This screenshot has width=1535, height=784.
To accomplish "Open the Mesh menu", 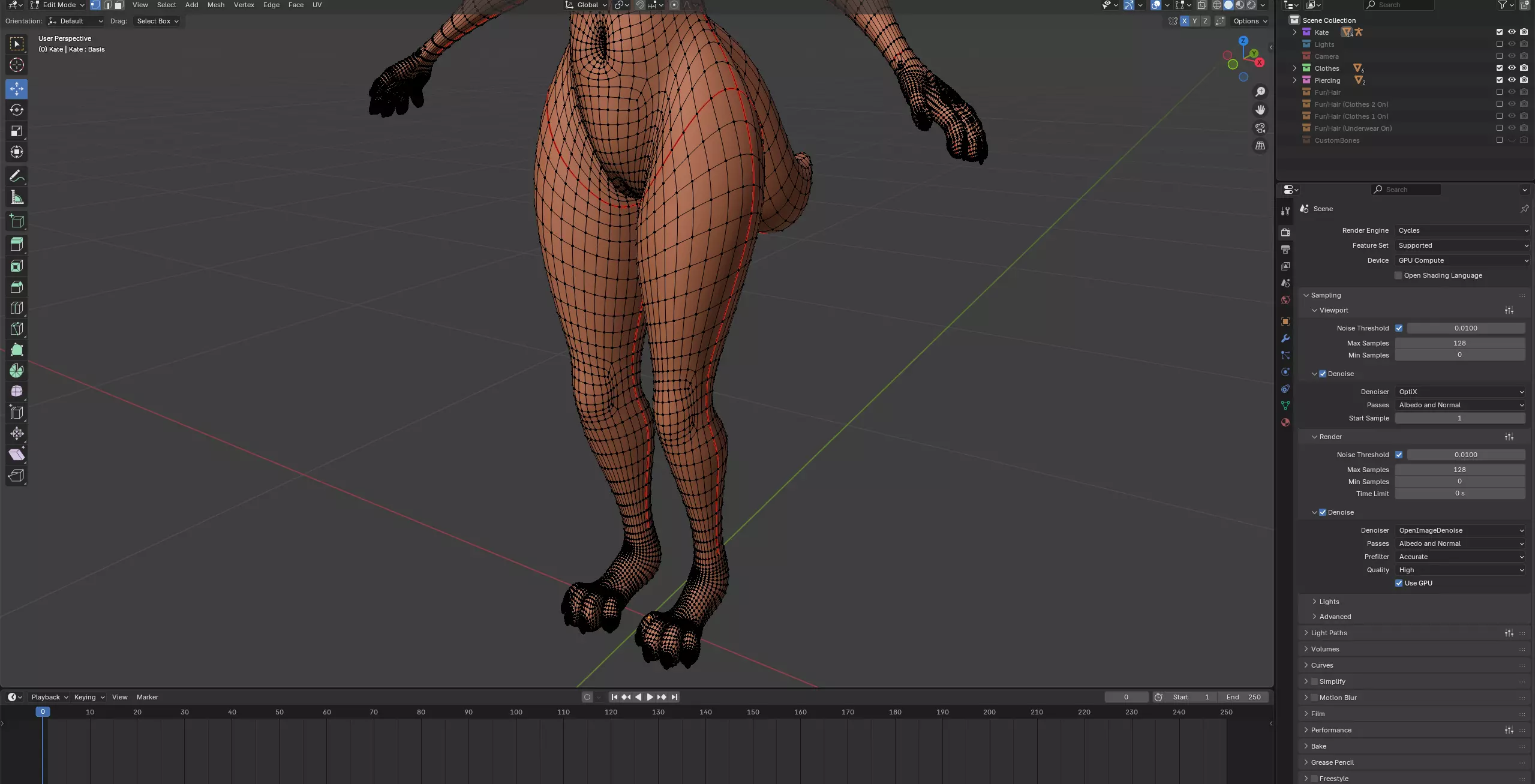I will (x=216, y=5).
